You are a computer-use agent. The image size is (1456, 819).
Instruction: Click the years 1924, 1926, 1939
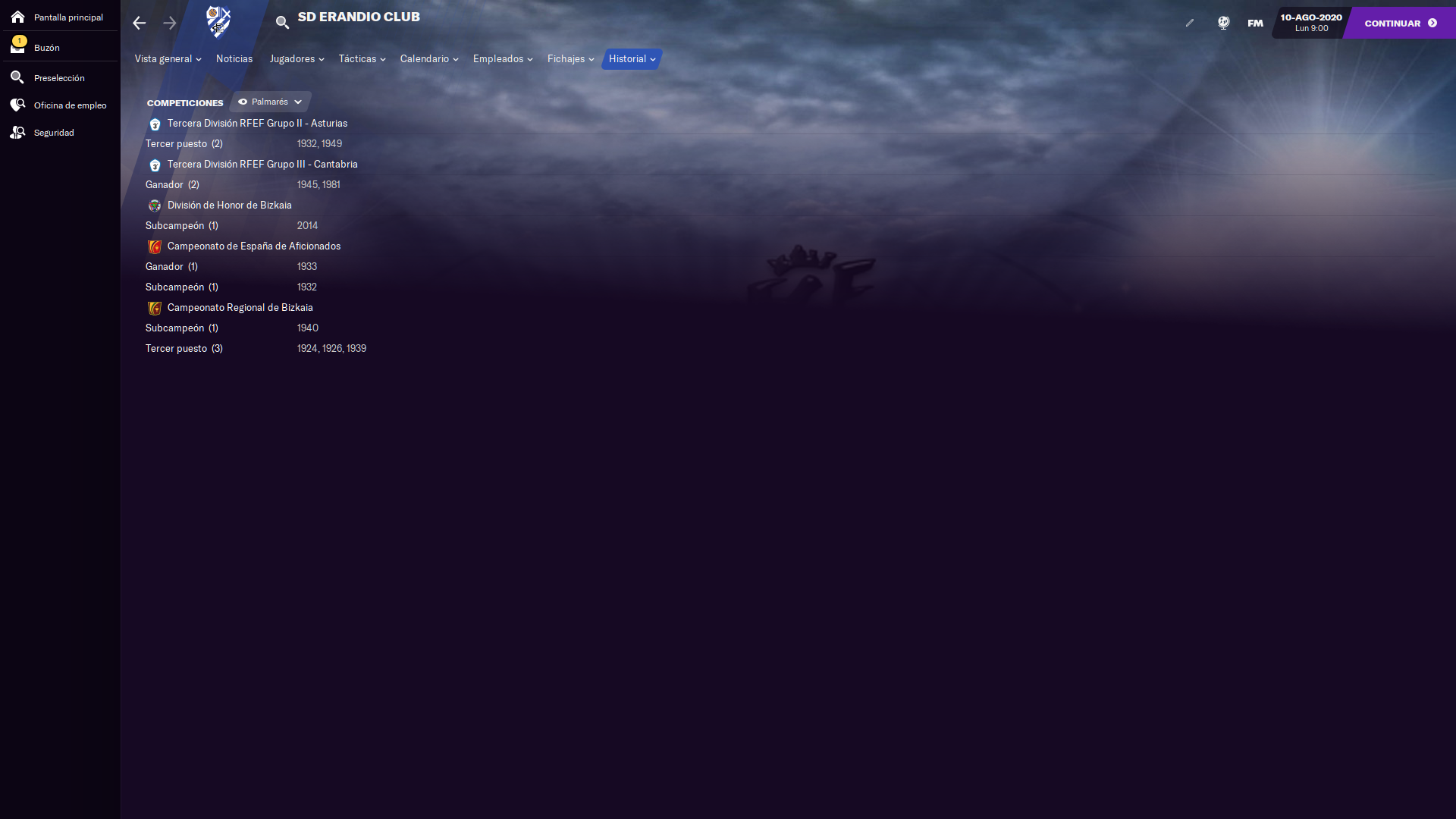(331, 349)
